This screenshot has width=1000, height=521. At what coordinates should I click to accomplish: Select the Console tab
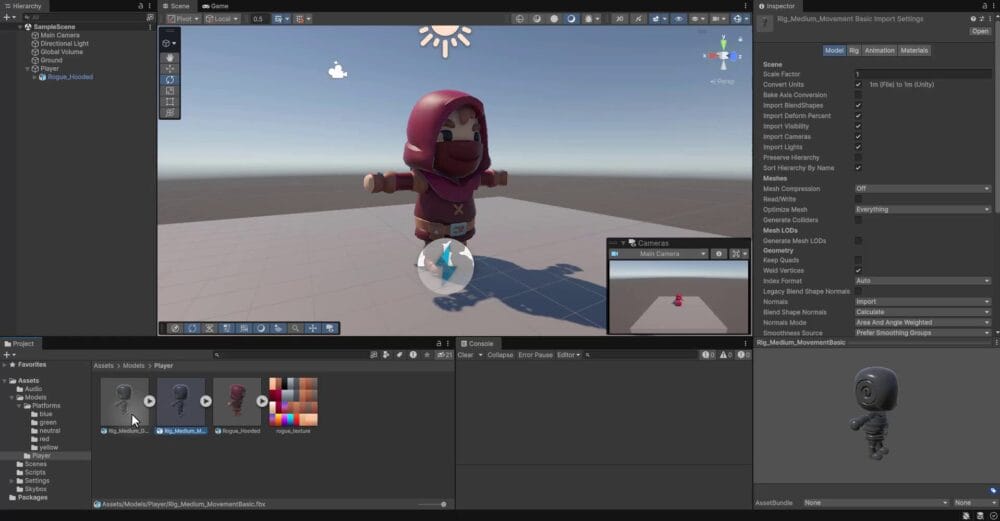(477, 343)
